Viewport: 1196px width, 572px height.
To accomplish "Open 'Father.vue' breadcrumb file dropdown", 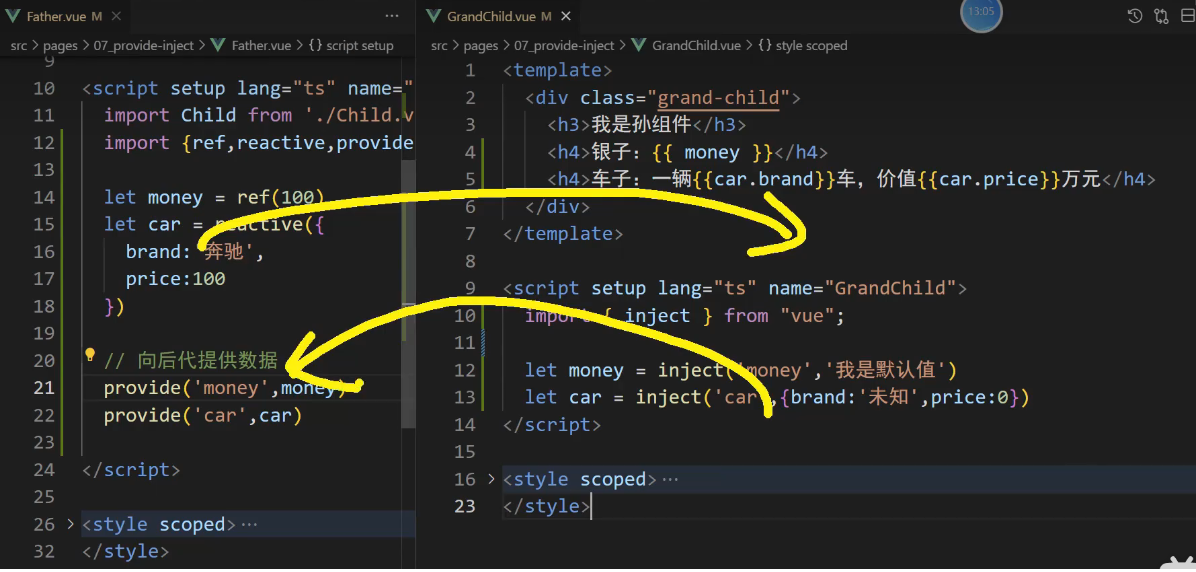I will tap(261, 46).
